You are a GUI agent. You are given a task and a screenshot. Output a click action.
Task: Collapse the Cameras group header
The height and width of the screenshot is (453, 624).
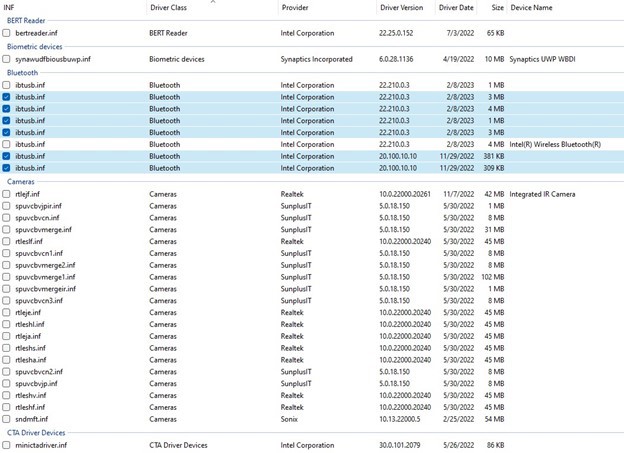22,182
